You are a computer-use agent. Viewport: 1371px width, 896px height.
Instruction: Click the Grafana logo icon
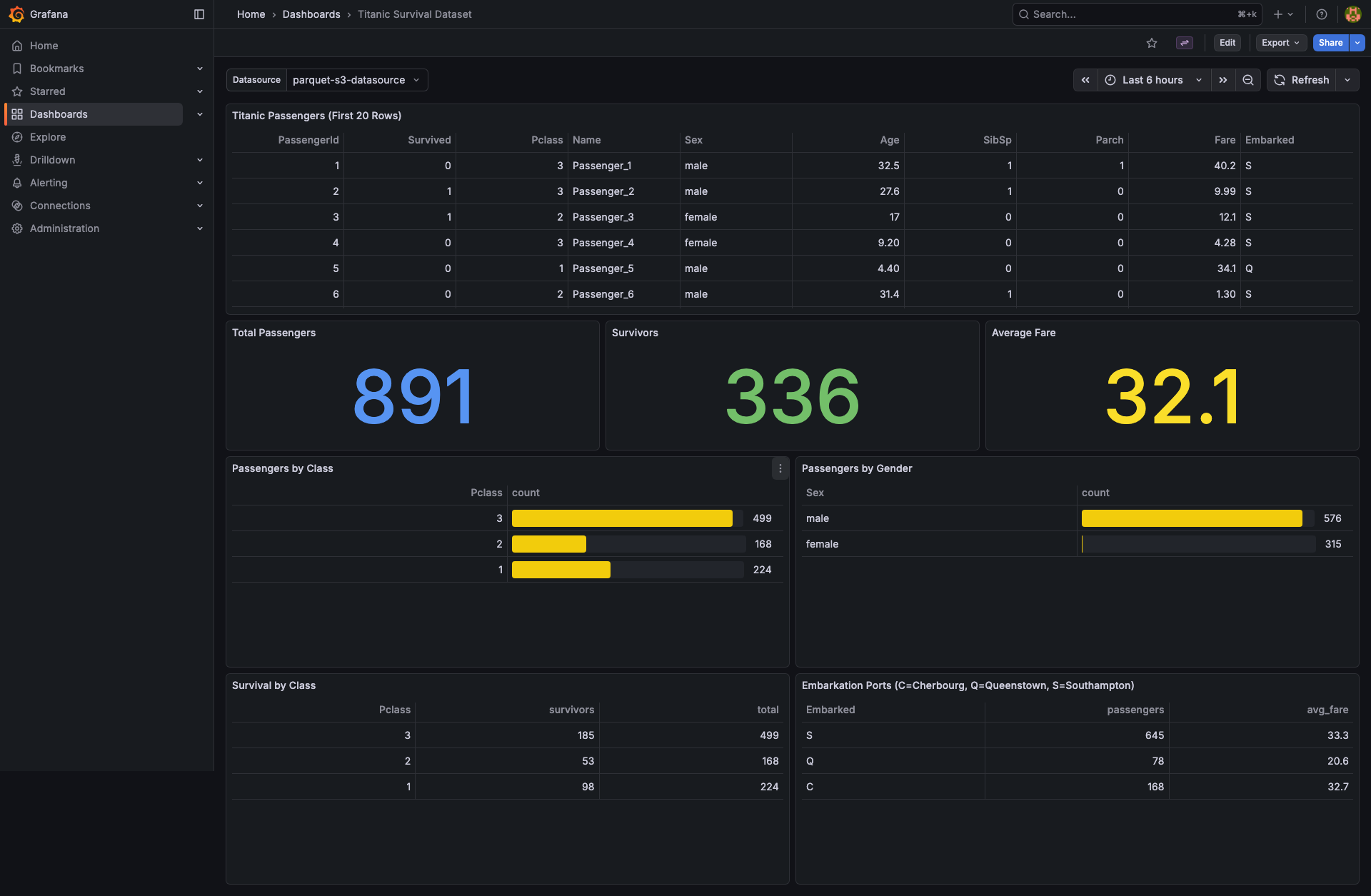[x=16, y=14]
